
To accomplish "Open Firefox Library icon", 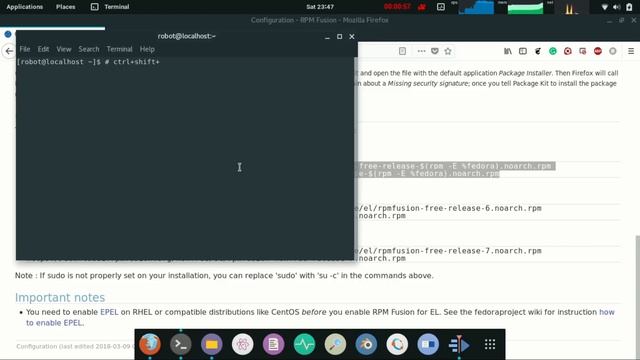I will 508,51.
